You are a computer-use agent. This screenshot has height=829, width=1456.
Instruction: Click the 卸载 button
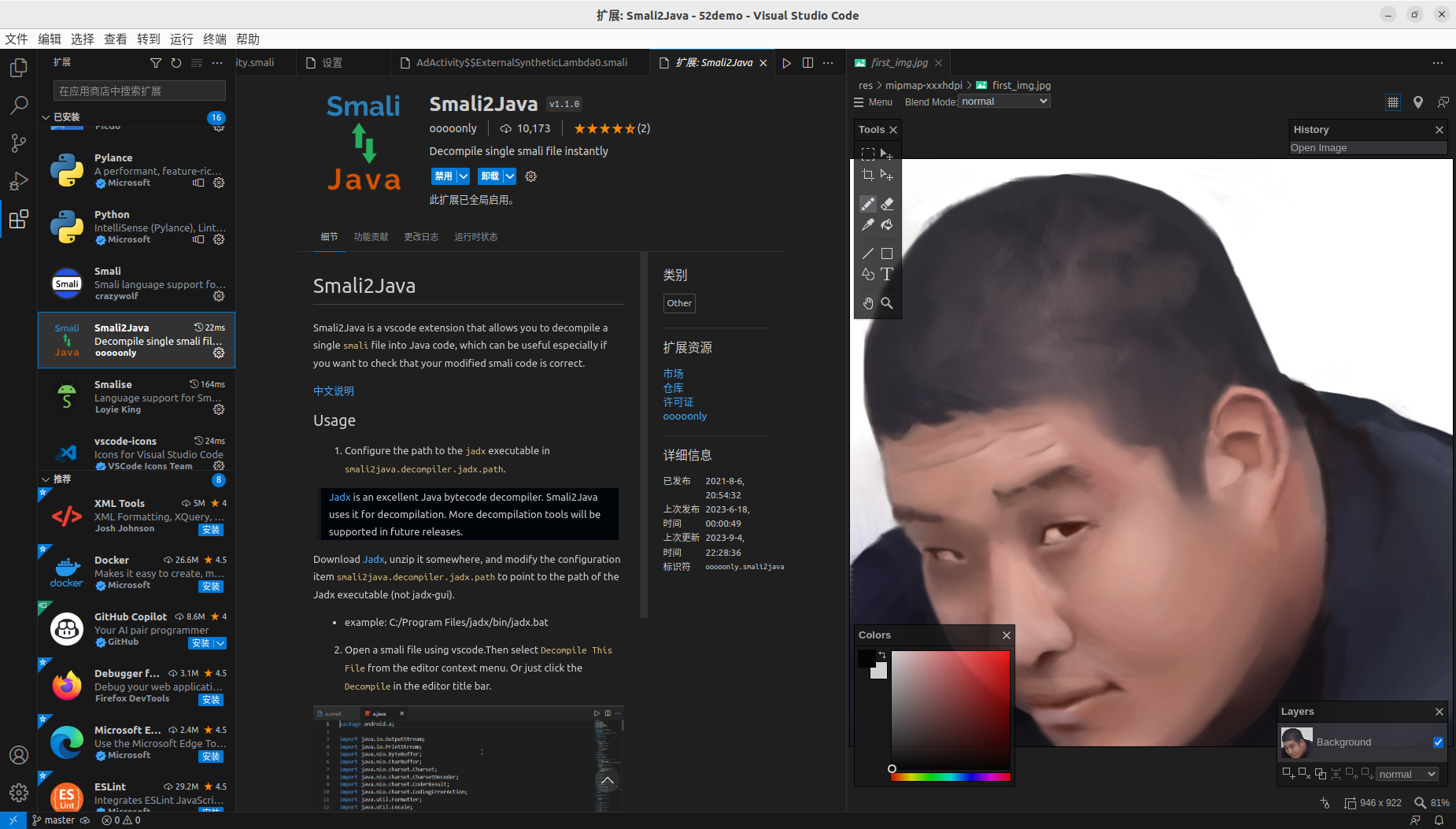point(490,176)
